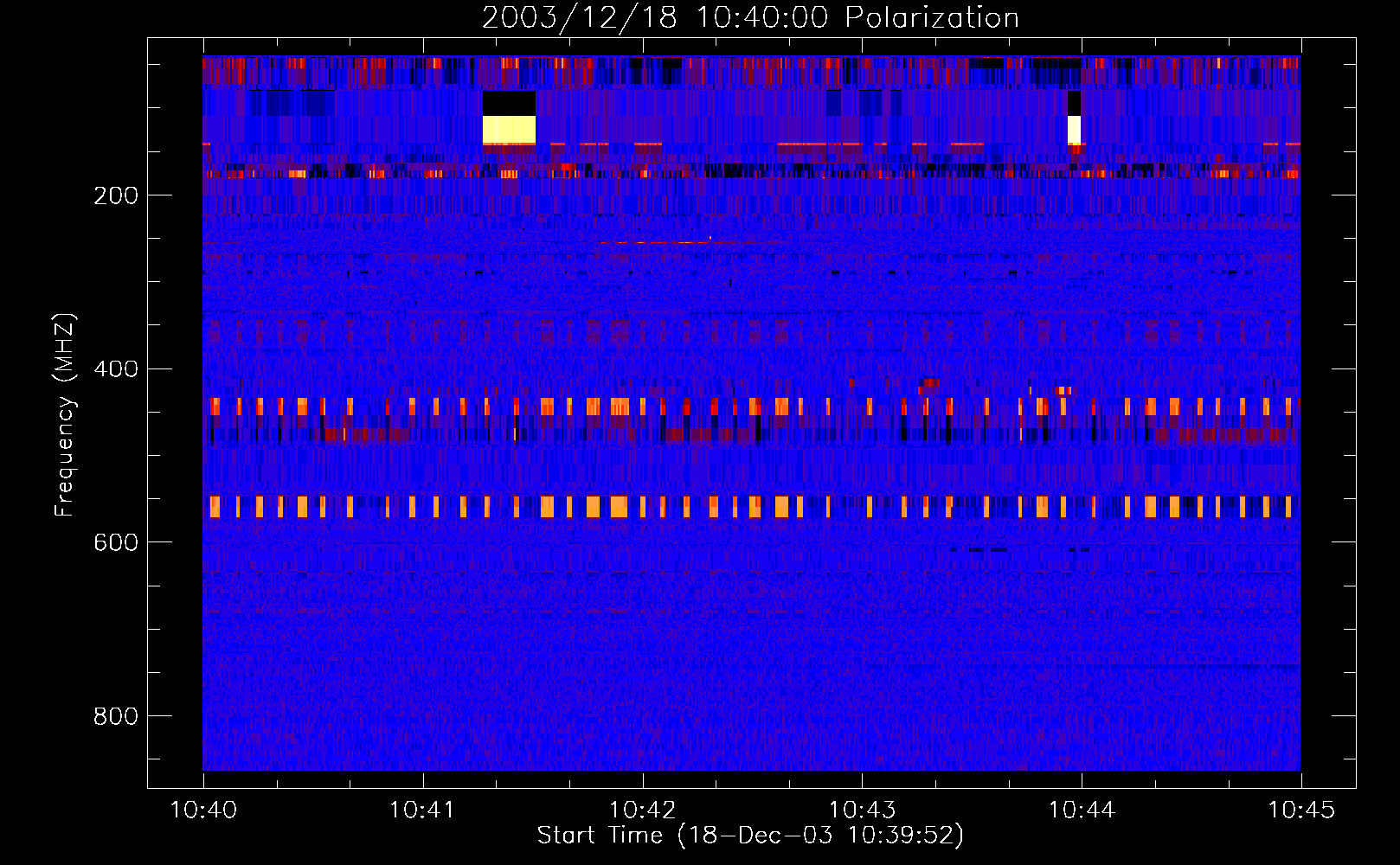This screenshot has width=1400, height=865.
Task: Click the 10:43 time tick label
Action: [x=862, y=811]
